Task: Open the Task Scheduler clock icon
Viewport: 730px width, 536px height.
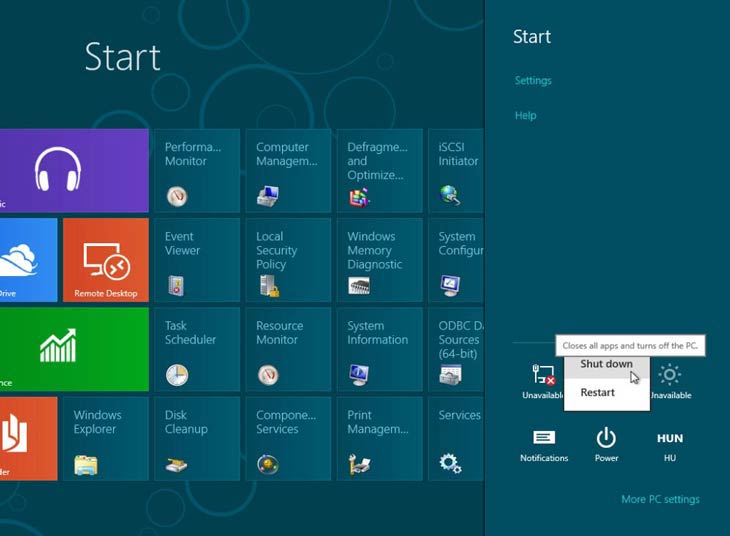Action: click(177, 375)
